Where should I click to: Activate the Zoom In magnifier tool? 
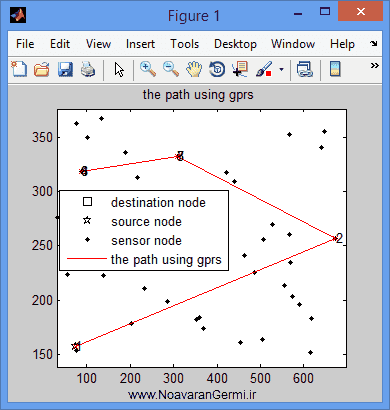coord(148,69)
